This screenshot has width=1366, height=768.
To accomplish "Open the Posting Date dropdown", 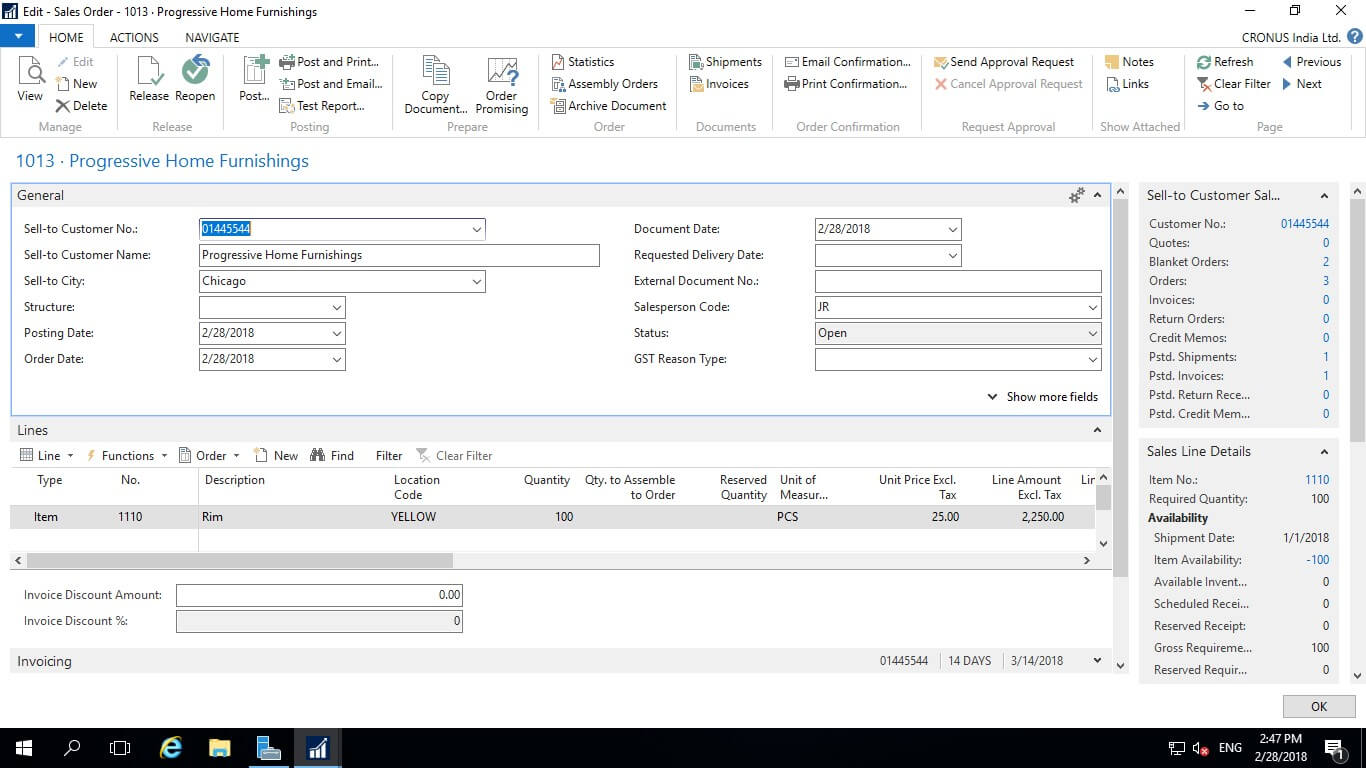I will tap(337, 334).
